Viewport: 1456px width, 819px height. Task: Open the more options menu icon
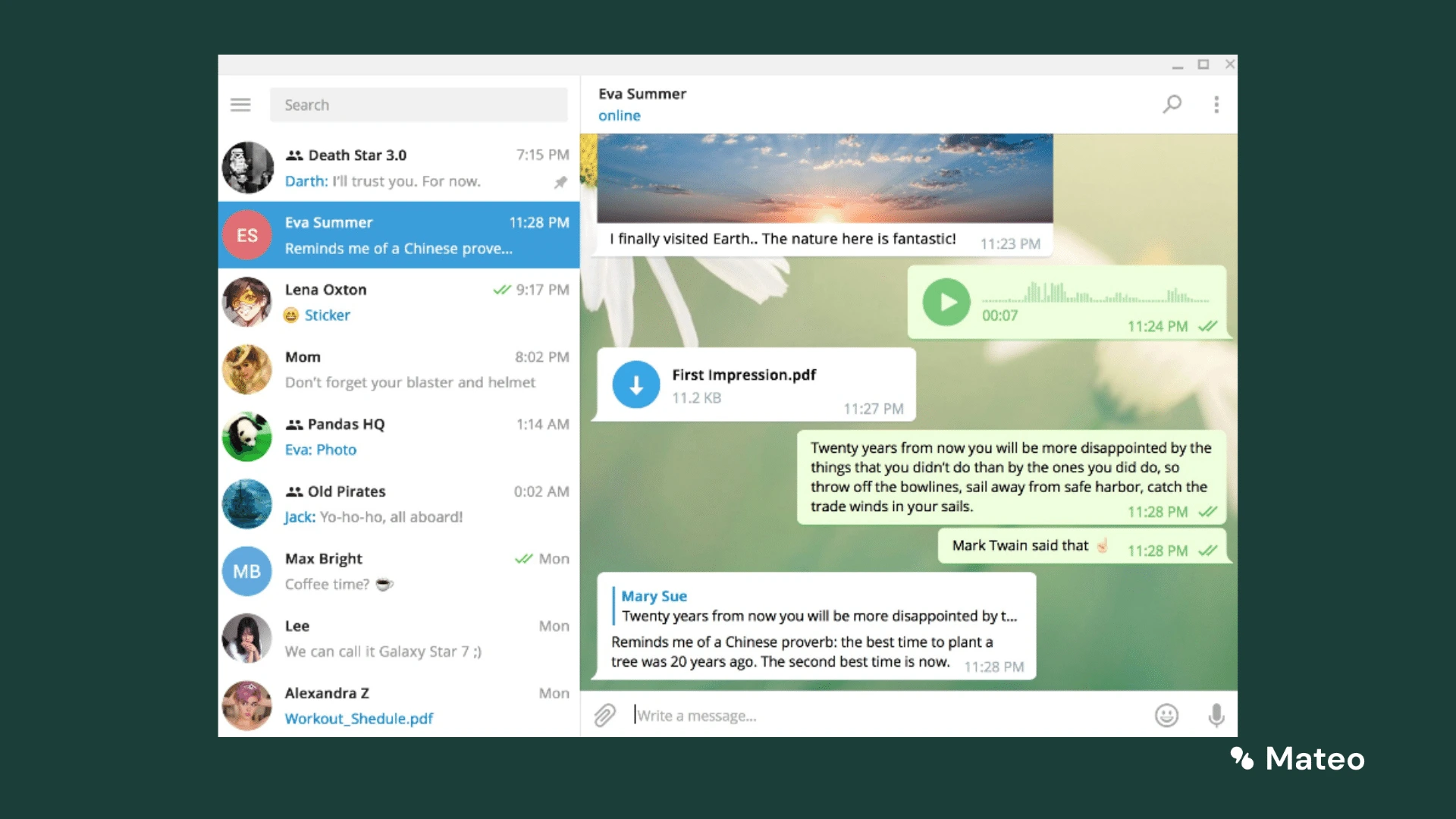(1217, 104)
